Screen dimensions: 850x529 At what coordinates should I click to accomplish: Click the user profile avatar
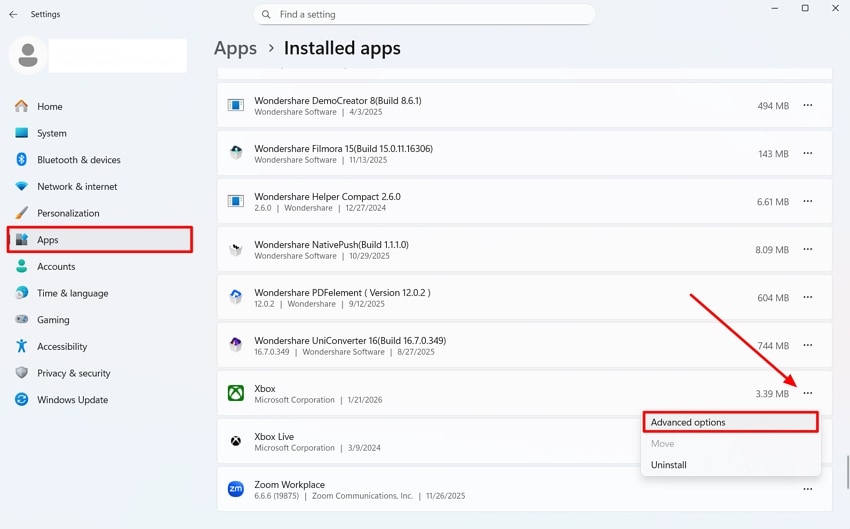pyautogui.click(x=28, y=55)
